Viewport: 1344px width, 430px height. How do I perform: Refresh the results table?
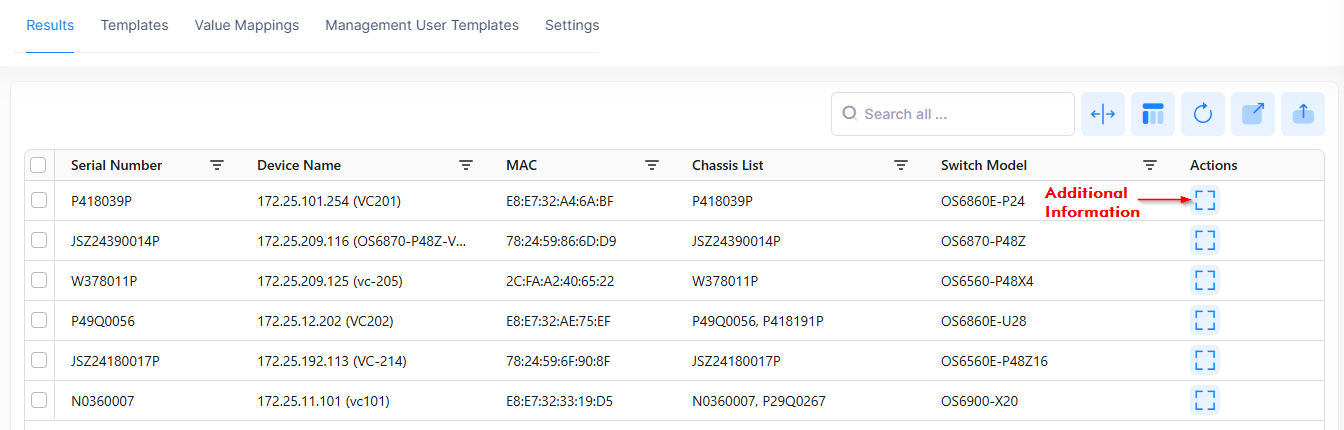point(1203,114)
